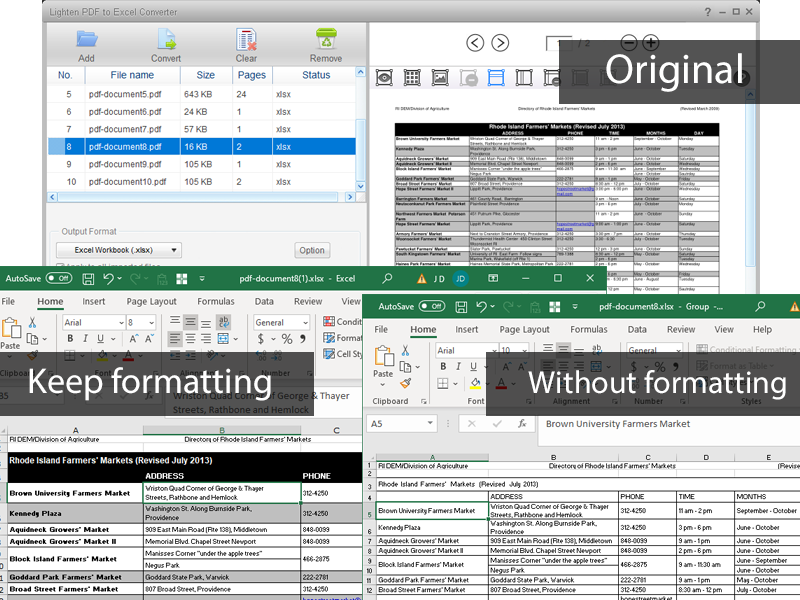Screen dimensions: 800x600
Task: Open the Arial font dropdown in pdf-document8(1).xlsx
Action: [121, 322]
